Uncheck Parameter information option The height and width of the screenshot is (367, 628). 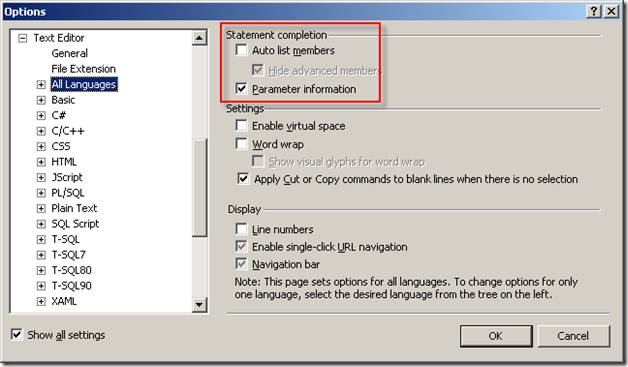242,89
